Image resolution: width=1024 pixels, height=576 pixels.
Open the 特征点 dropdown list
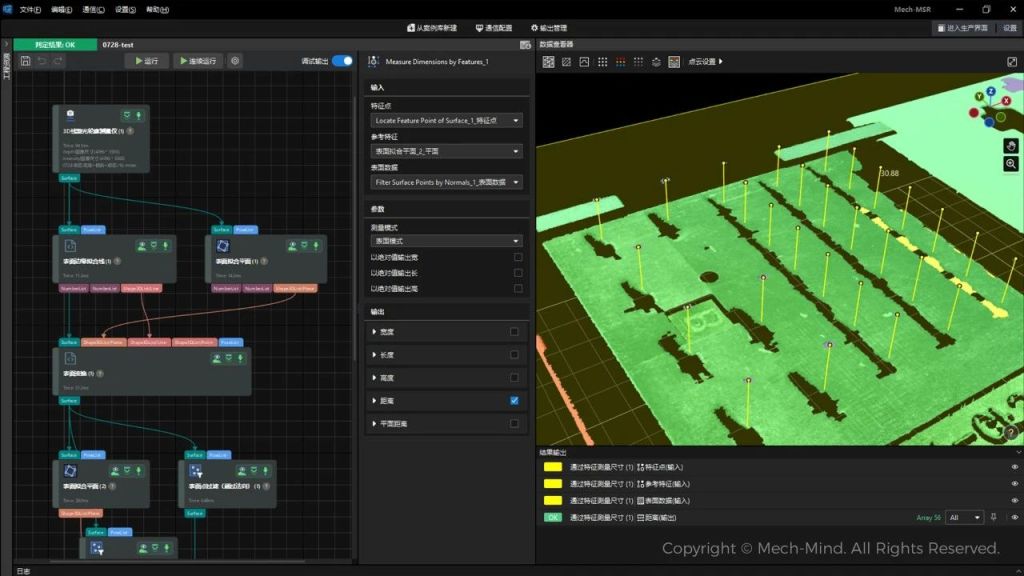[x=446, y=121]
